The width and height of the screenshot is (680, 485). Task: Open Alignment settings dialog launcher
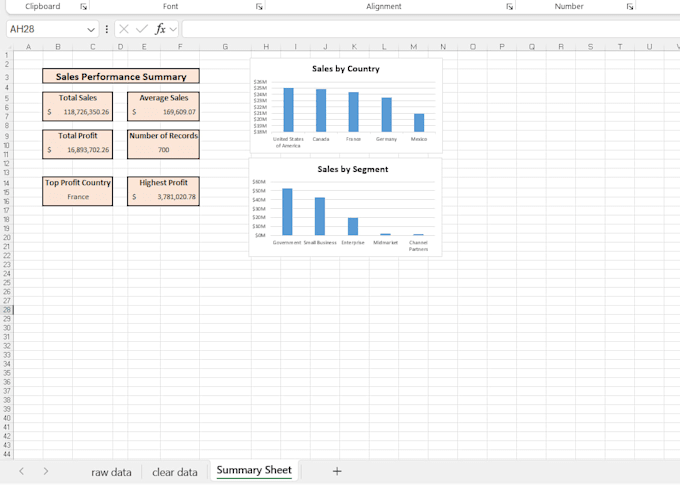pyautogui.click(x=510, y=7)
